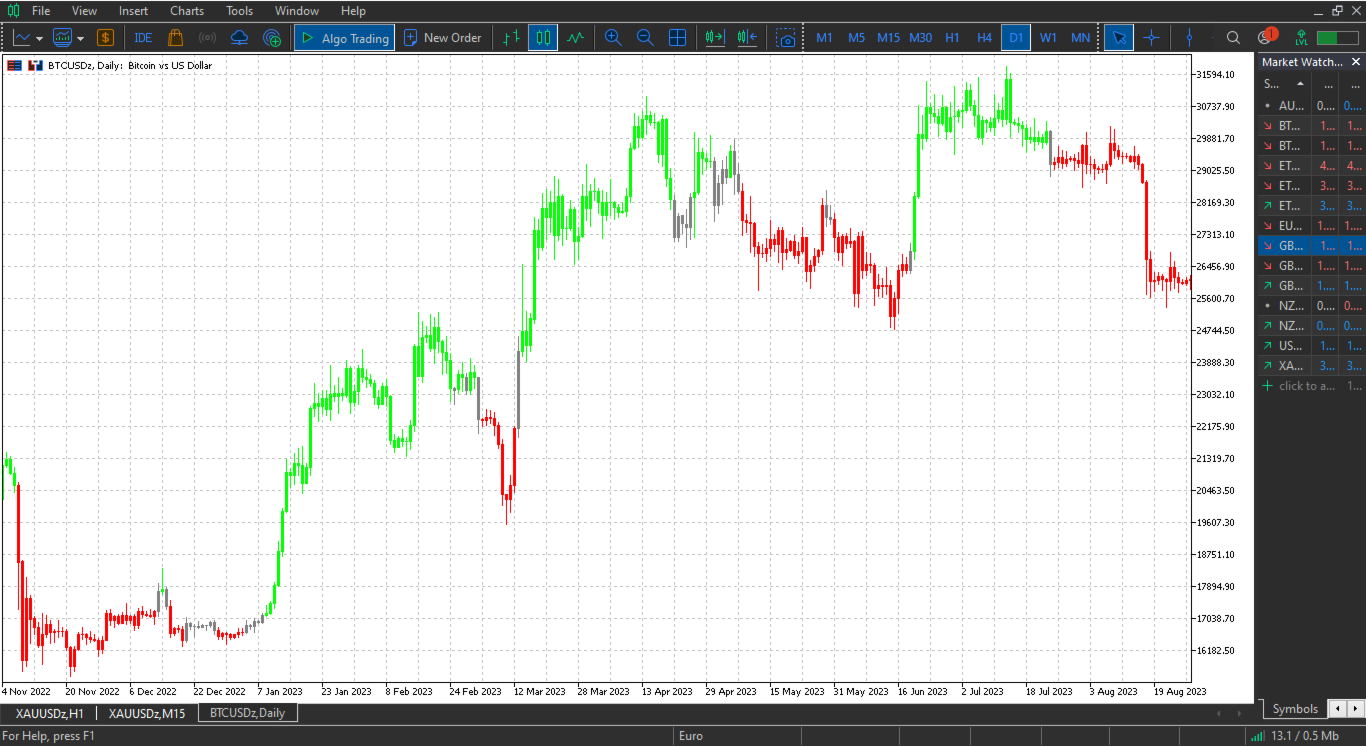Image resolution: width=1366 pixels, height=746 pixels.
Task: Click the Signals broadcast icon
Action: tap(207, 38)
